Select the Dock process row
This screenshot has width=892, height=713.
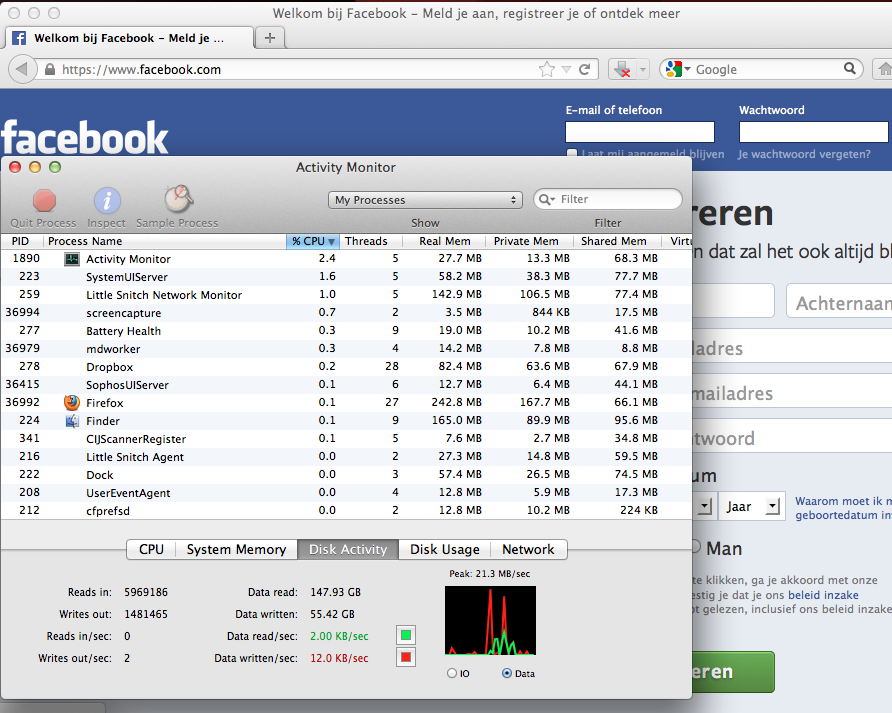(346, 475)
